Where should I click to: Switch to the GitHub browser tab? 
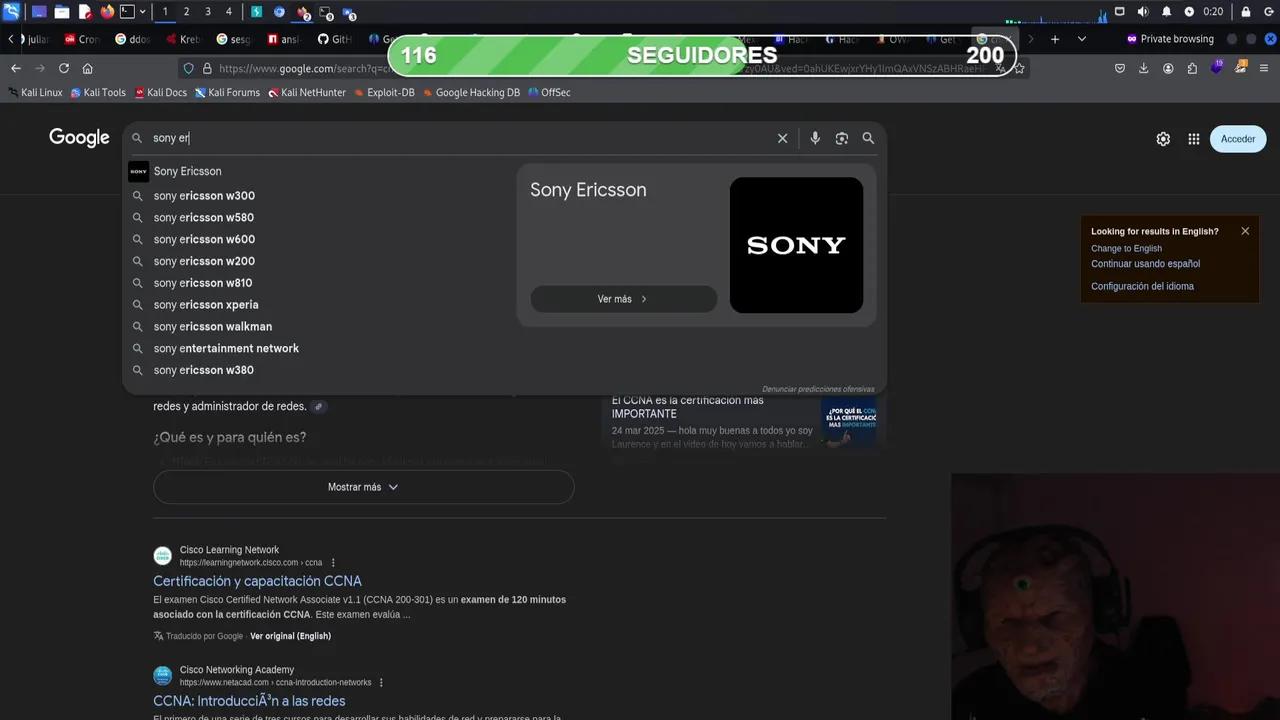(x=335, y=39)
